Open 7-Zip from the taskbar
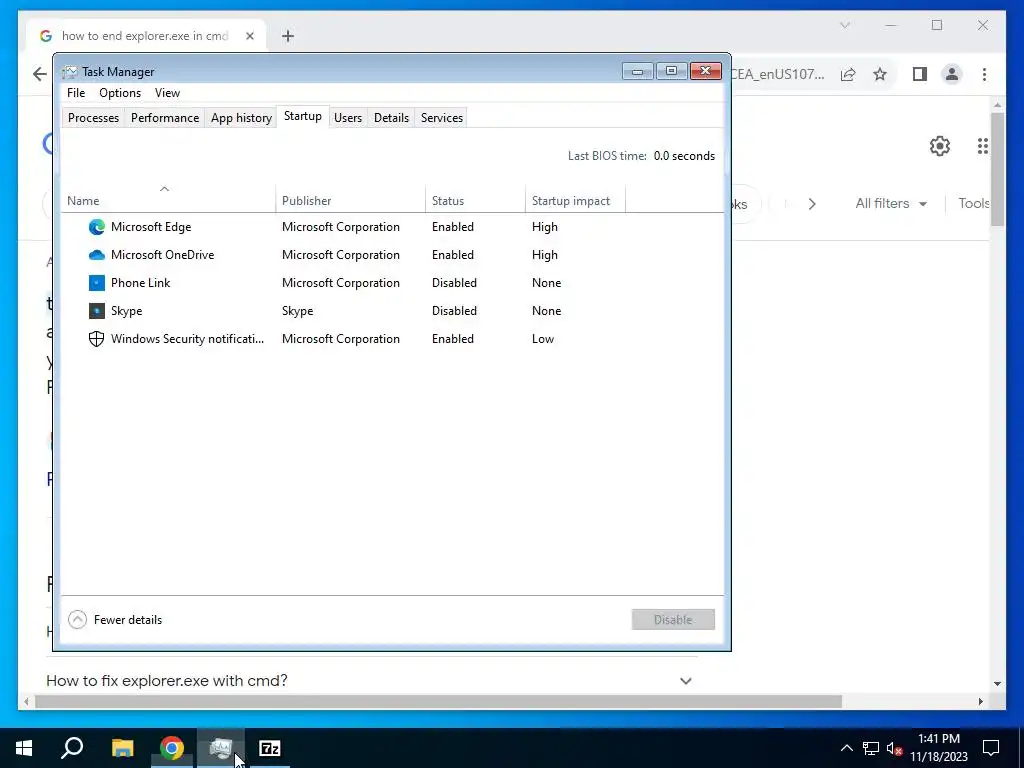Image resolution: width=1024 pixels, height=768 pixels. pyautogui.click(x=270, y=748)
